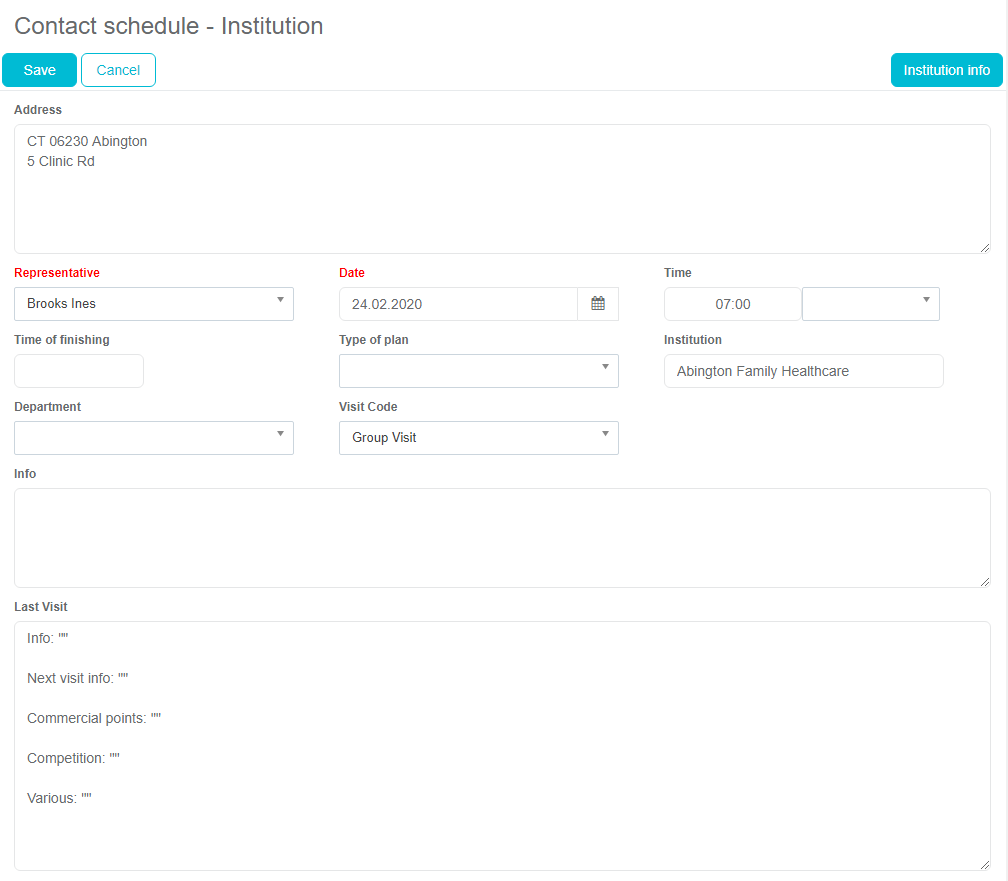
Task: Expand the Representative dropdown showing Brooks Ines
Action: pyautogui.click(x=154, y=304)
